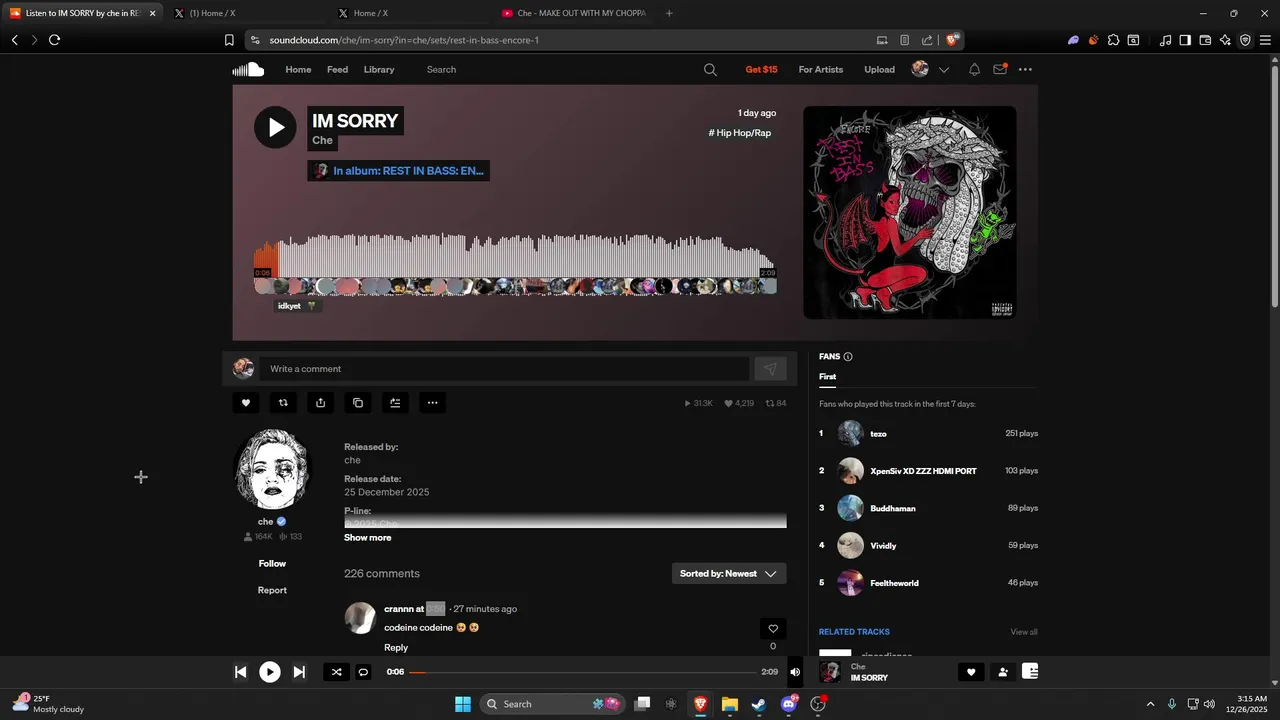Open the Sorted by: Newest dropdown
Image resolution: width=1280 pixels, height=720 pixels.
(729, 574)
